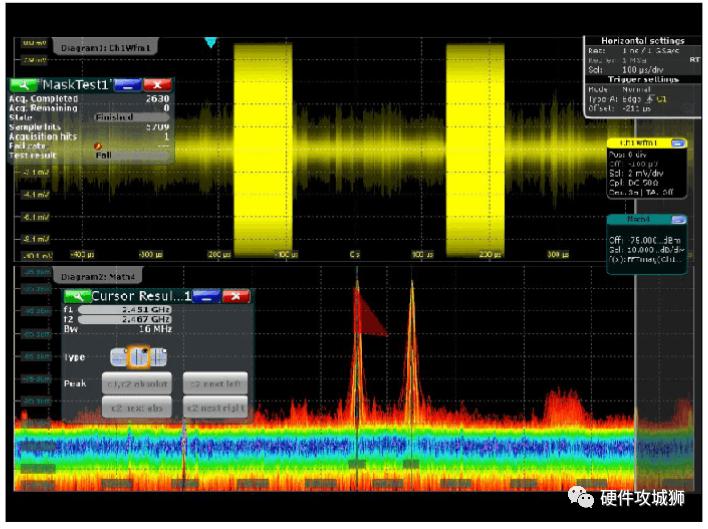Close the Cursor Results box
This screenshot has width=708, height=529.
coord(236,296)
